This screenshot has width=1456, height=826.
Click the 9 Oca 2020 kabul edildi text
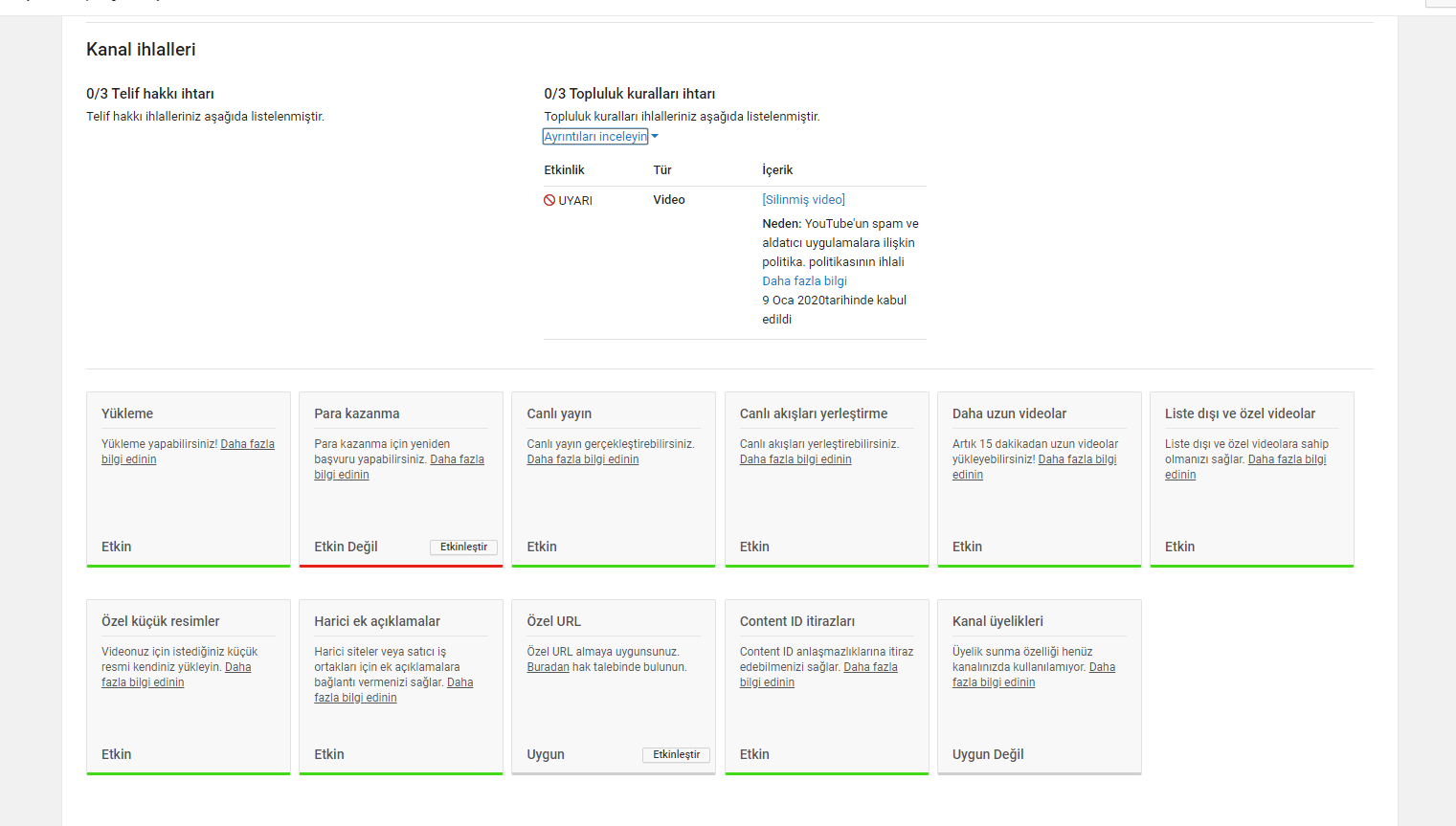tap(834, 310)
